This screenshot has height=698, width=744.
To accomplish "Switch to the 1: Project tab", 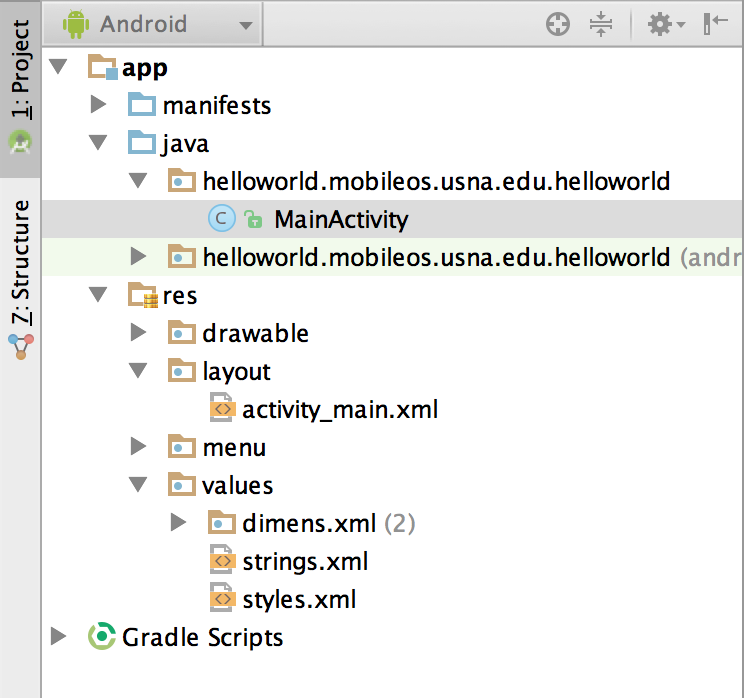I will [x=20, y=80].
